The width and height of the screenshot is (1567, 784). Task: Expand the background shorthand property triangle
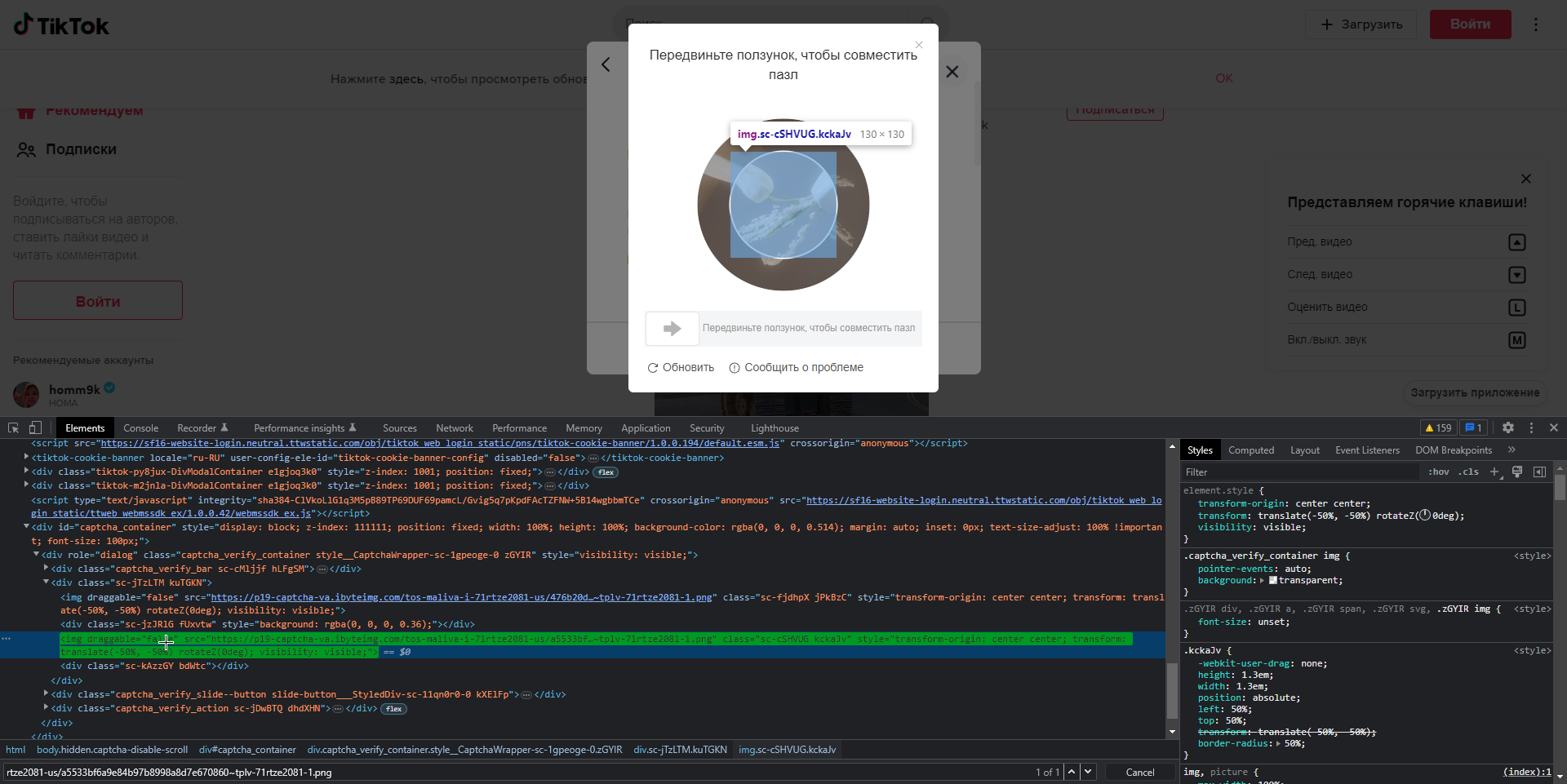(x=1262, y=581)
